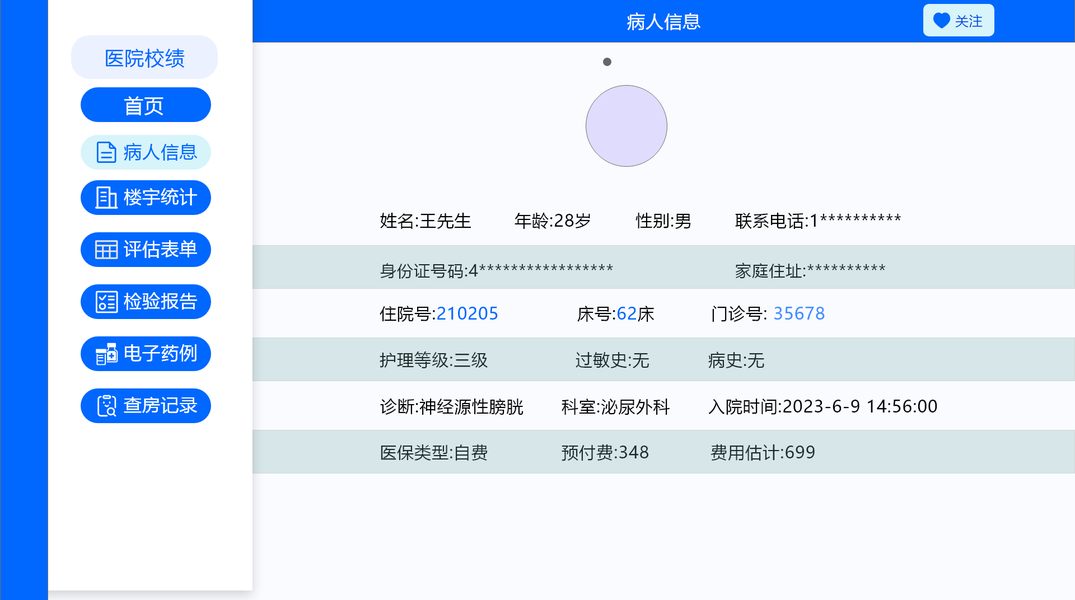Image resolution: width=1075 pixels, height=600 pixels.
Task: Click the medicine icon beside 电子药例
Action: pyautogui.click(x=106, y=354)
